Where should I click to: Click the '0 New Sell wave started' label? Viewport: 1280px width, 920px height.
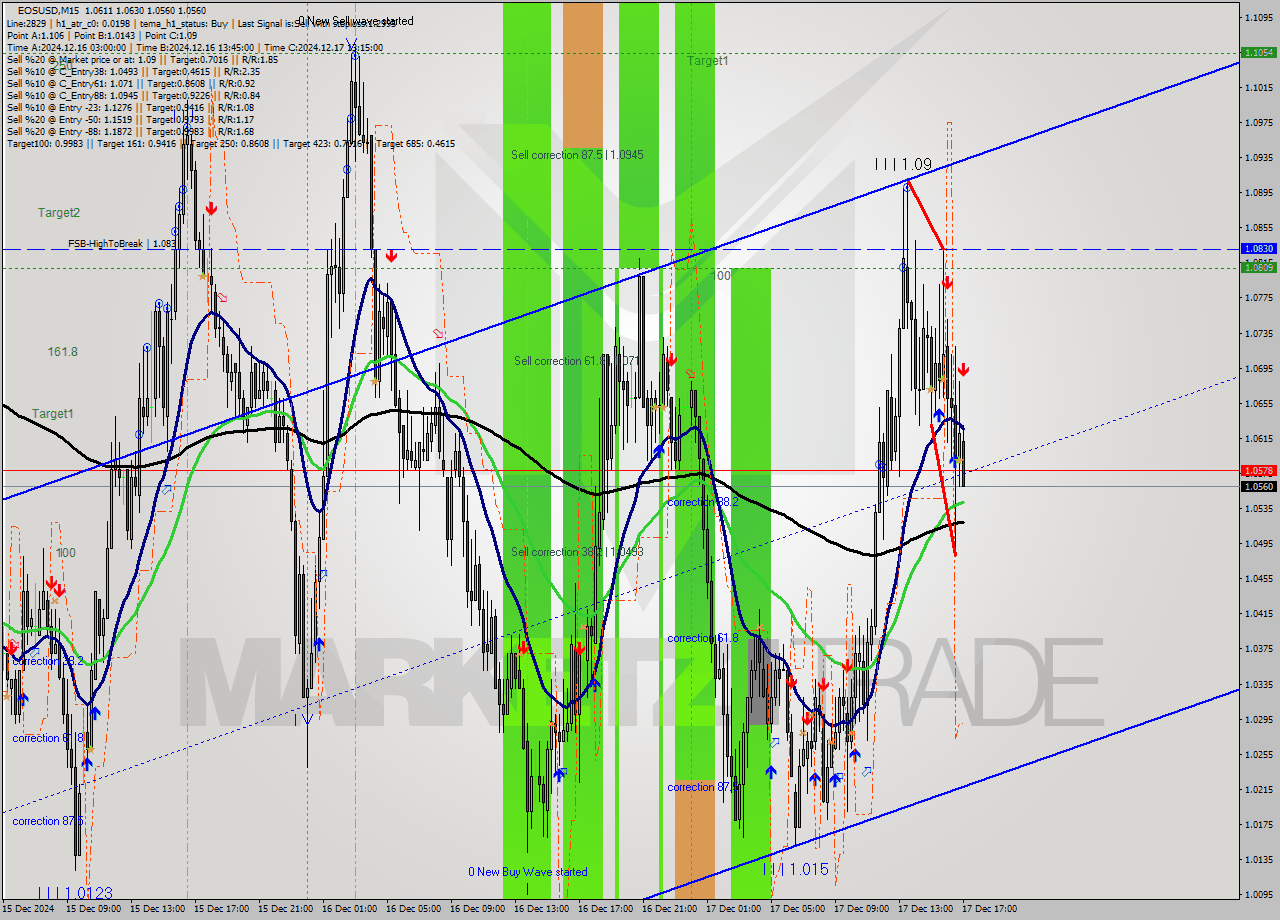click(x=356, y=21)
